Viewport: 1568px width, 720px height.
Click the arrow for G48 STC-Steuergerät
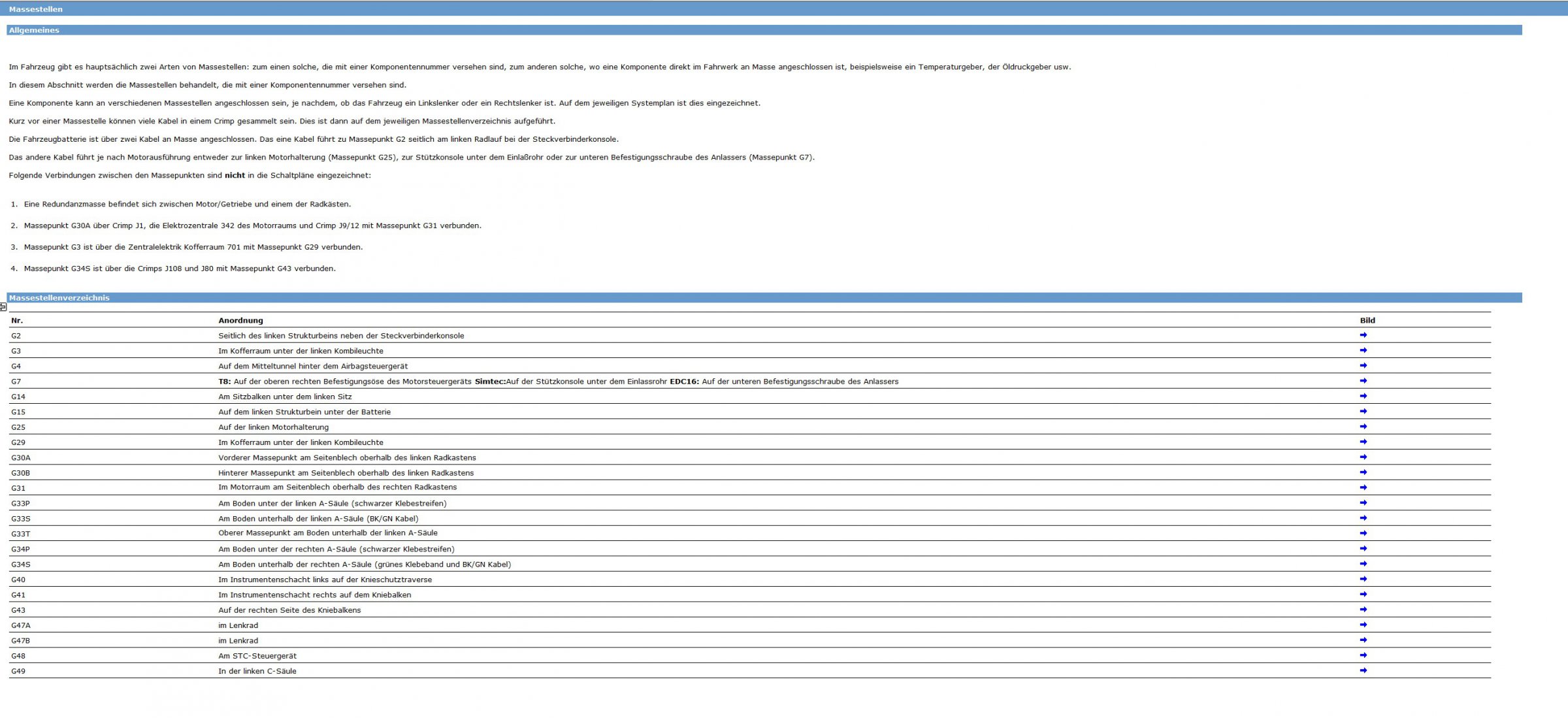[1363, 655]
